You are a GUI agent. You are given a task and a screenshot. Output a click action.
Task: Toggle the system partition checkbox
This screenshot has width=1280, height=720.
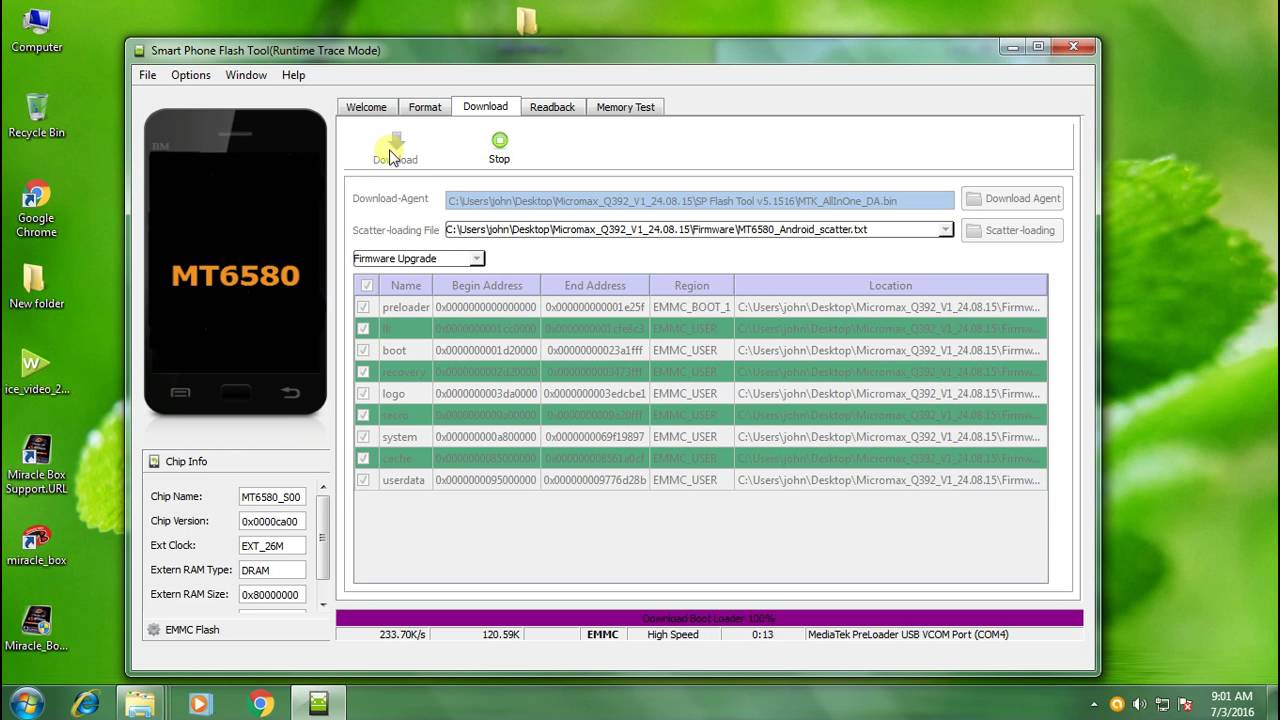coord(363,437)
